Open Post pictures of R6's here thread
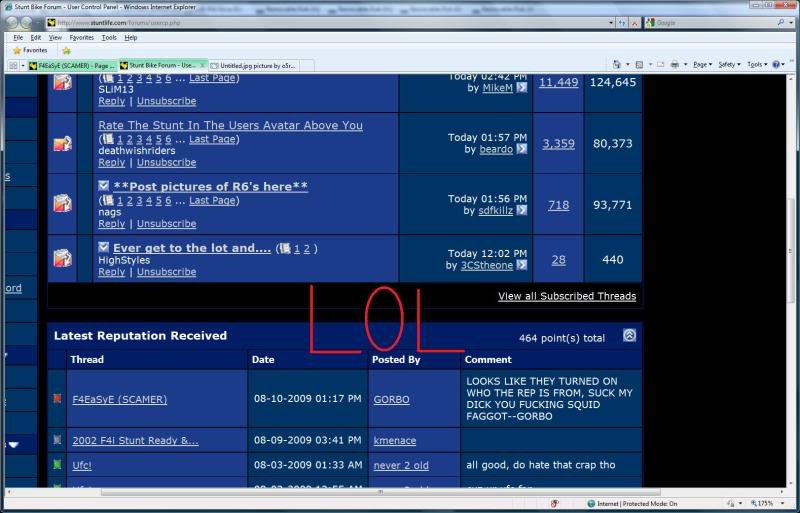 [211, 186]
